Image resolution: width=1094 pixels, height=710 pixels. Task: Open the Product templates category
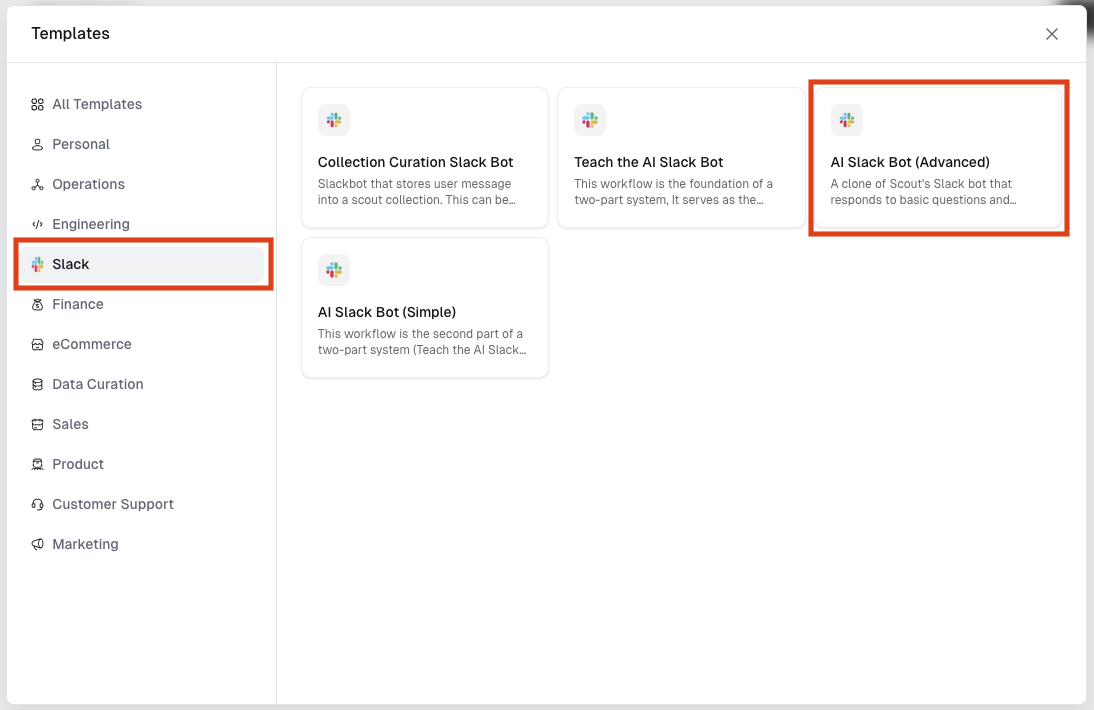click(x=78, y=464)
